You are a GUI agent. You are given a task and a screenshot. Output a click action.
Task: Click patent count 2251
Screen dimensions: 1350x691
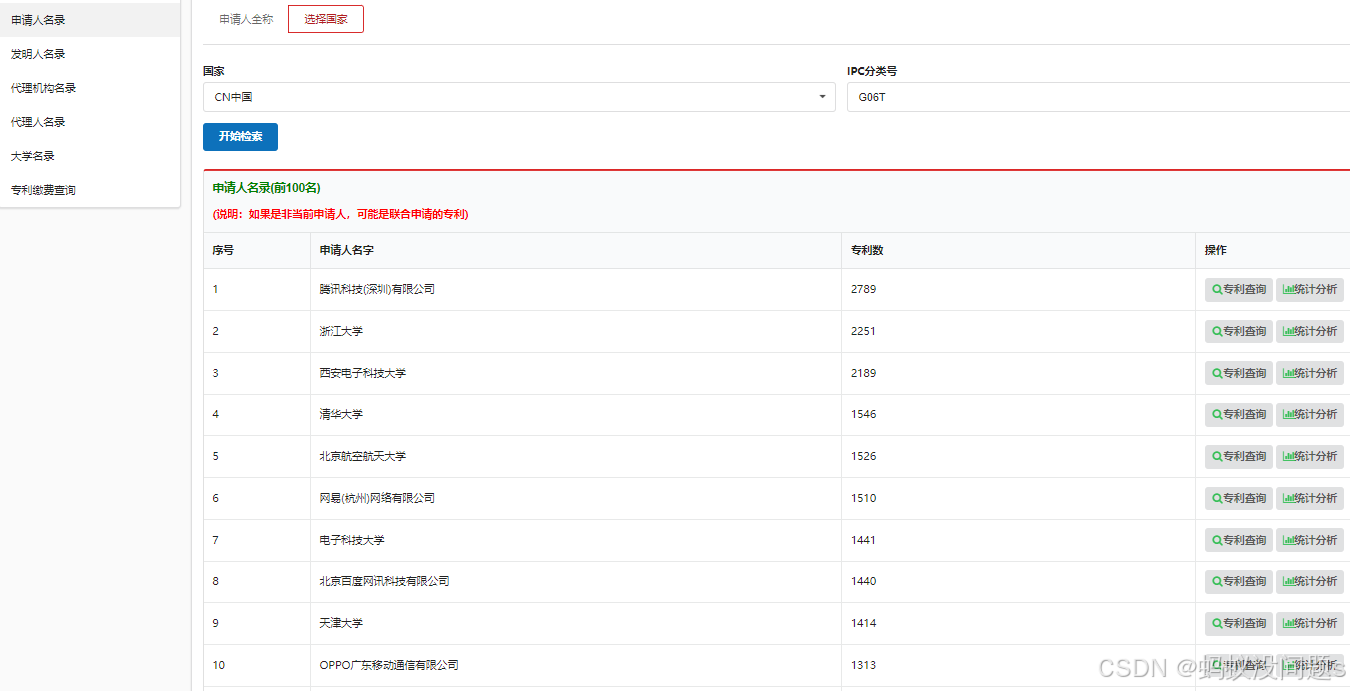point(864,331)
